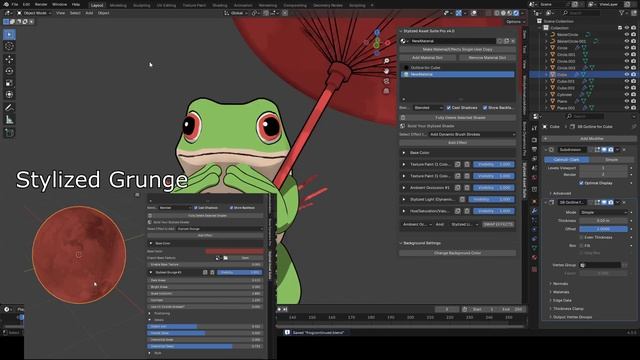
Task: Click Fully Delete Selected Shader button
Action: tap(460, 118)
